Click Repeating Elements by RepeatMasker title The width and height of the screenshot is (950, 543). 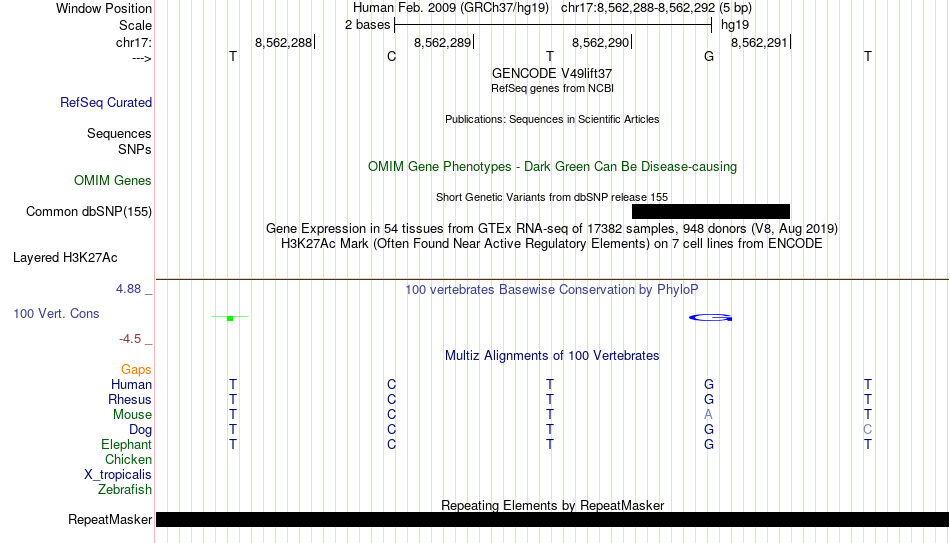[x=552, y=505]
